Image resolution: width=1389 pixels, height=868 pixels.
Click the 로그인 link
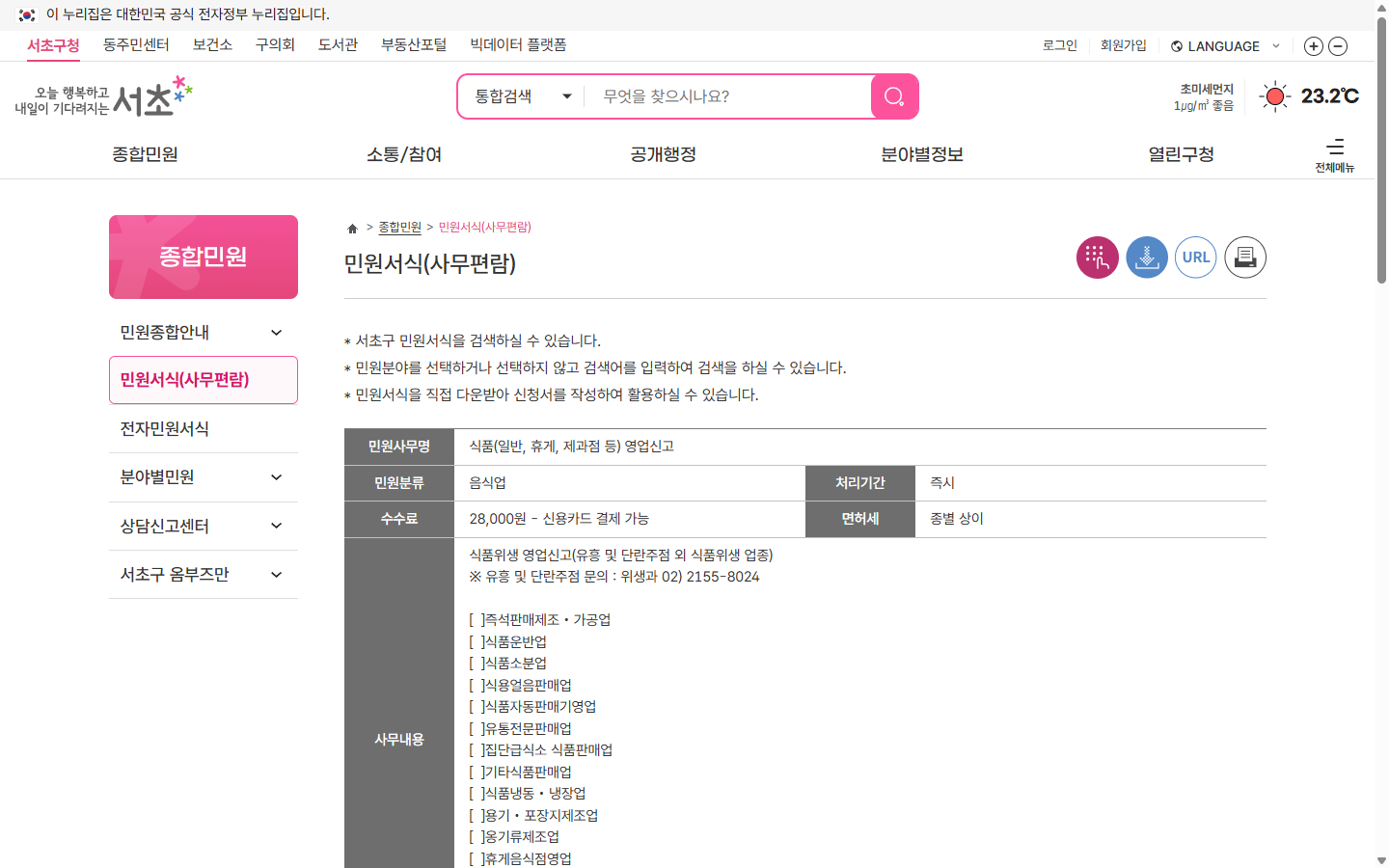[1060, 45]
